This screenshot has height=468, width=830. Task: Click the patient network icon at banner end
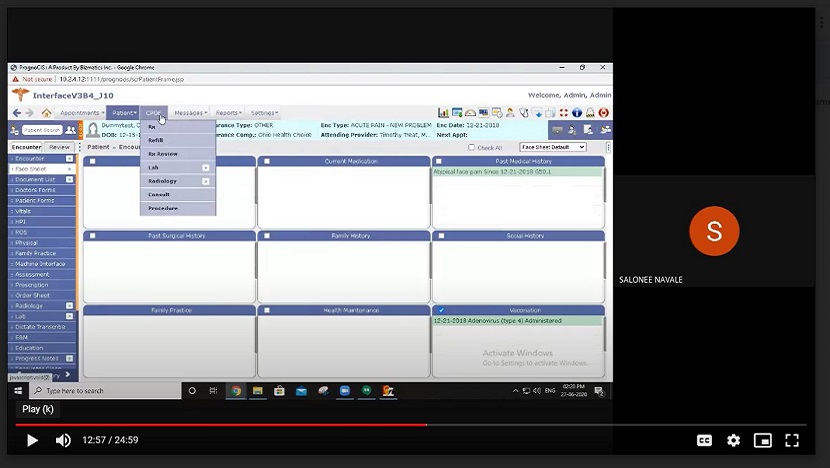click(x=605, y=130)
